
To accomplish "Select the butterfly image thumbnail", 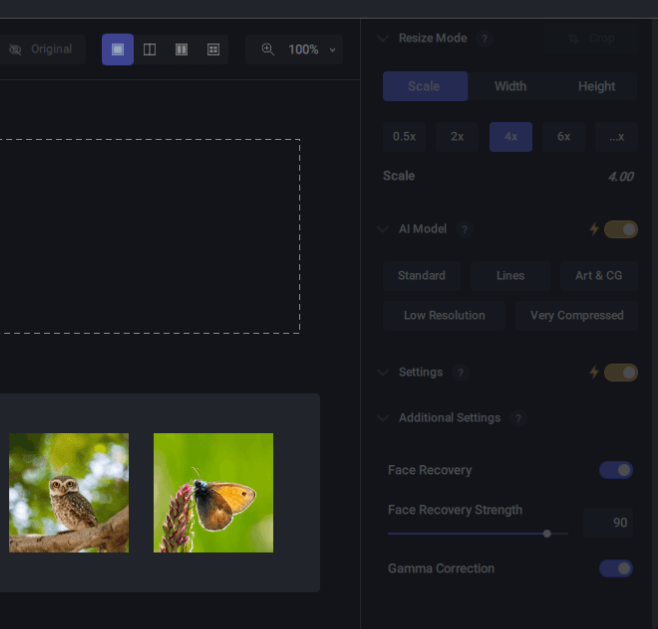I will (x=213, y=492).
